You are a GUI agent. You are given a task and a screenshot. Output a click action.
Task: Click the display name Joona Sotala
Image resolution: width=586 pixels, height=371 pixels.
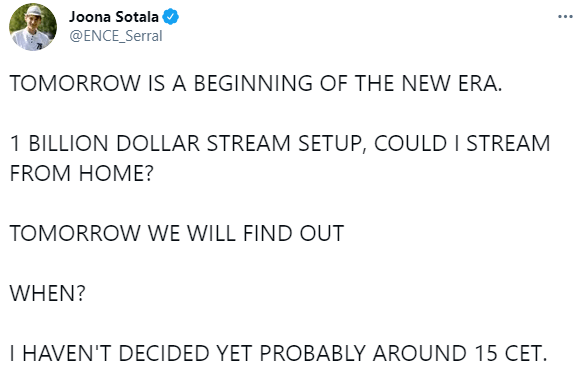[114, 17]
